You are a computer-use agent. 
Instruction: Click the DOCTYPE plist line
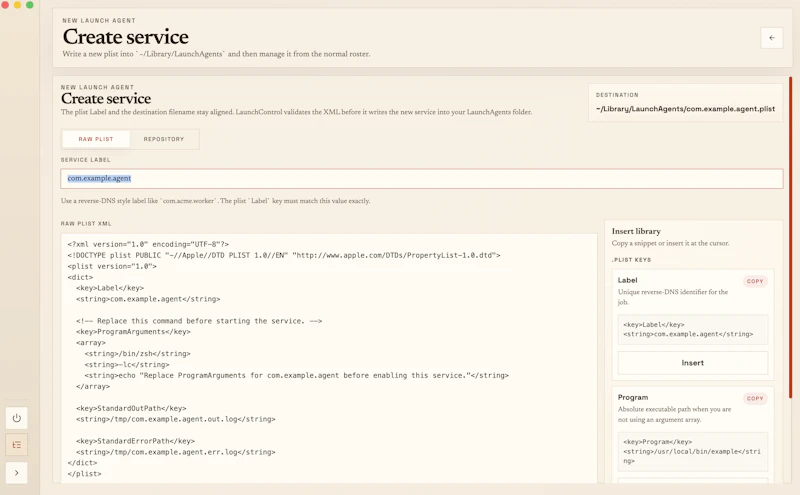284,255
